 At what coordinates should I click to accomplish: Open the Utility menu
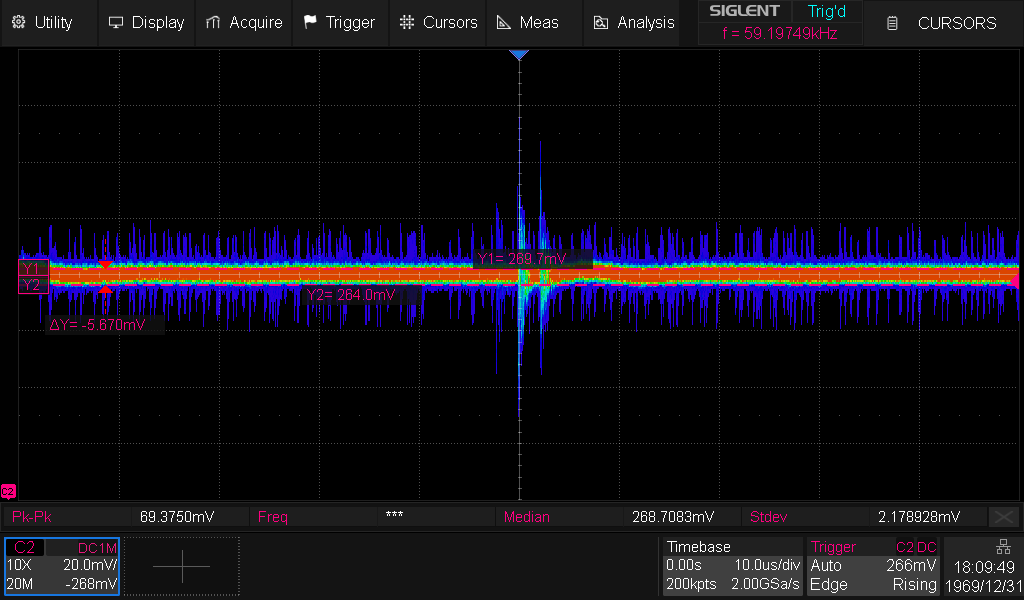click(42, 22)
